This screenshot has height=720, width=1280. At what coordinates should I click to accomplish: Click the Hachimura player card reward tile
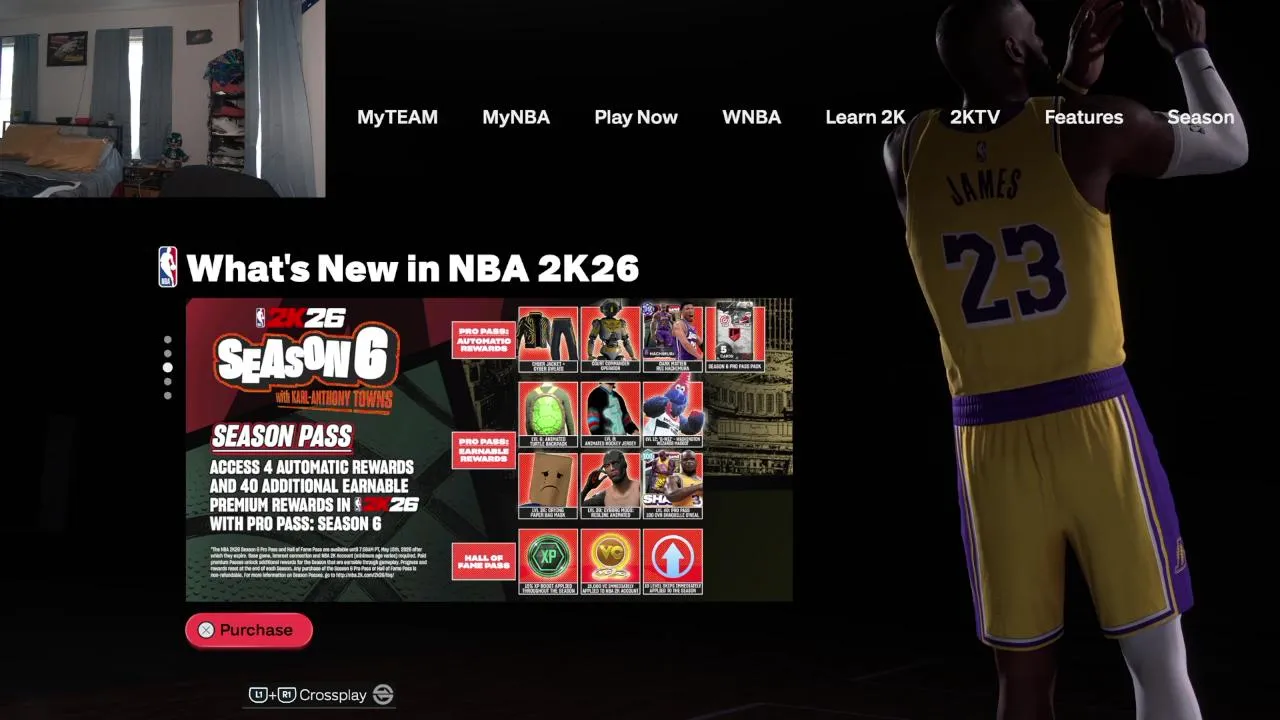pyautogui.click(x=673, y=340)
